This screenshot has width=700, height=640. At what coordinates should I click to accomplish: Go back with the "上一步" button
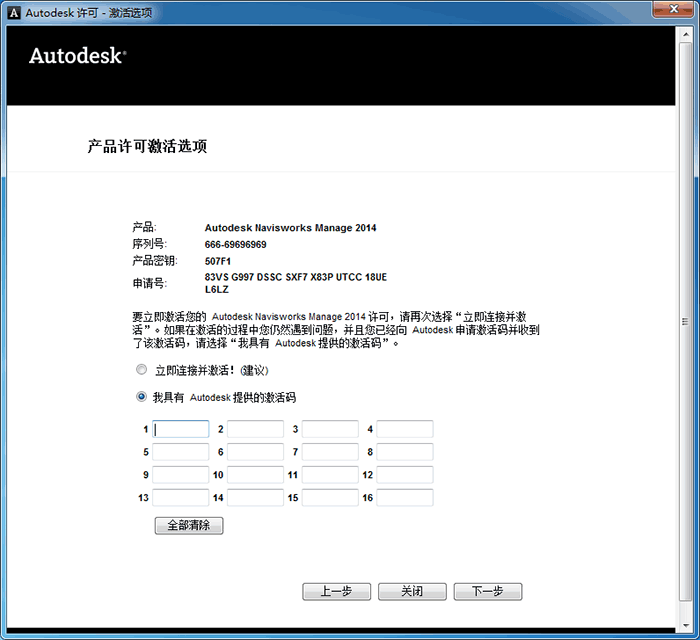tap(336, 591)
